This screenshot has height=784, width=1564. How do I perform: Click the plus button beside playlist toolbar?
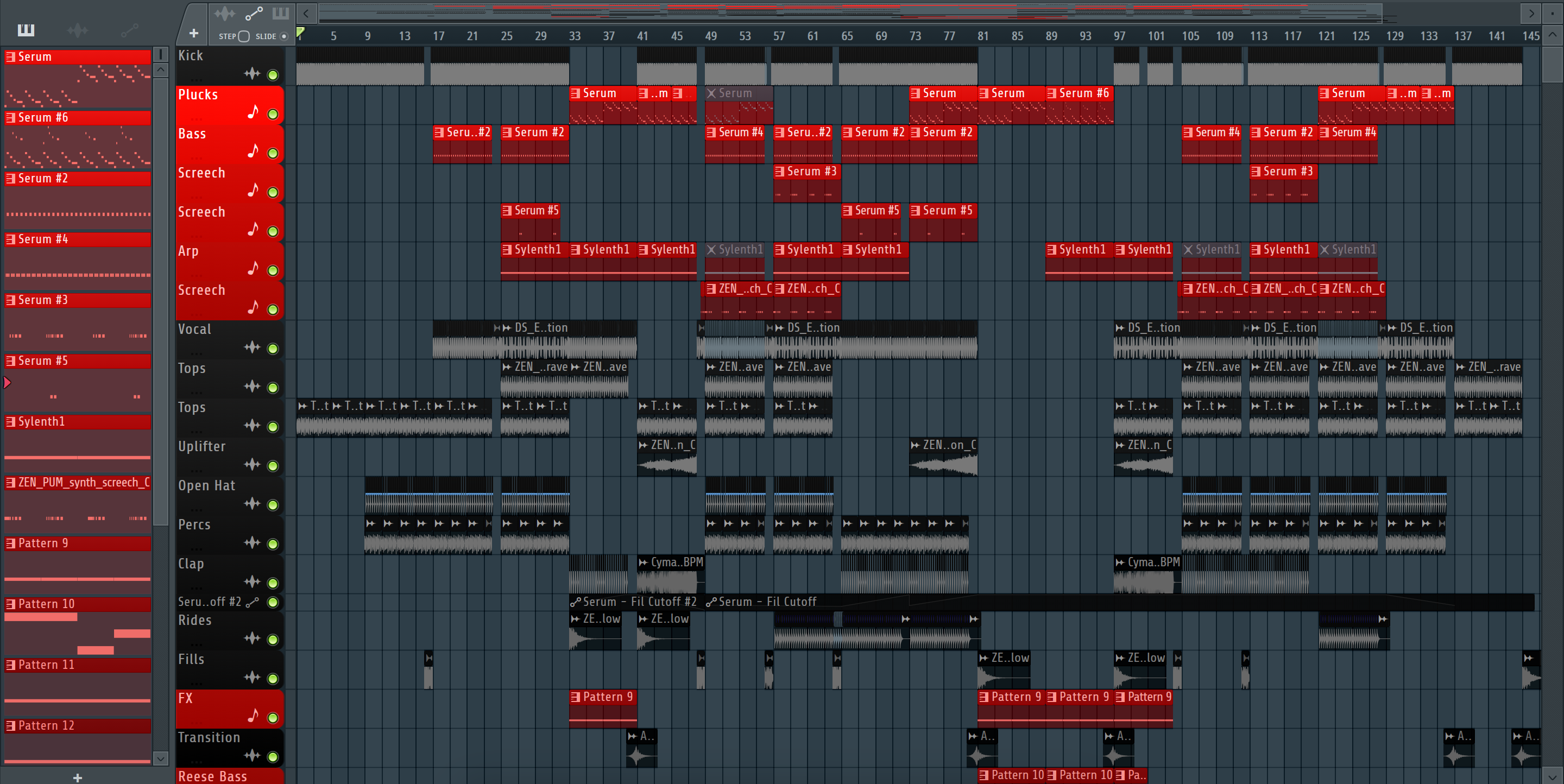tap(194, 33)
